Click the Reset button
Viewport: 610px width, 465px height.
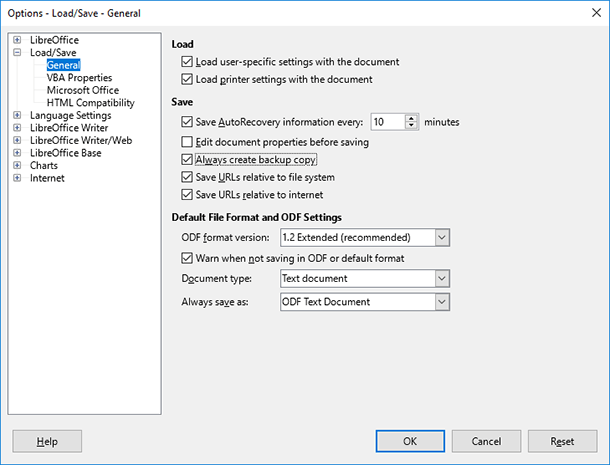(x=562, y=441)
